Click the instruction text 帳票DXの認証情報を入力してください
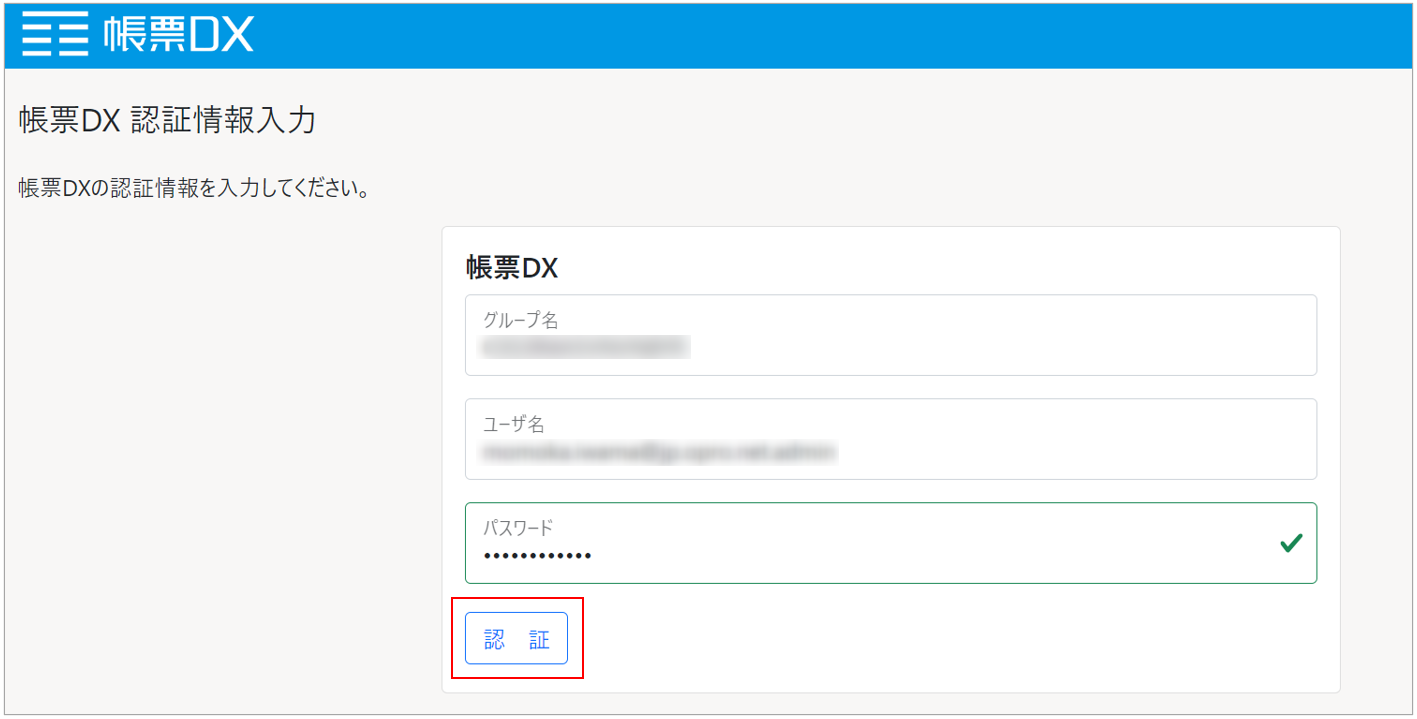Image resolution: width=1417 pixels, height=719 pixels. point(195,188)
